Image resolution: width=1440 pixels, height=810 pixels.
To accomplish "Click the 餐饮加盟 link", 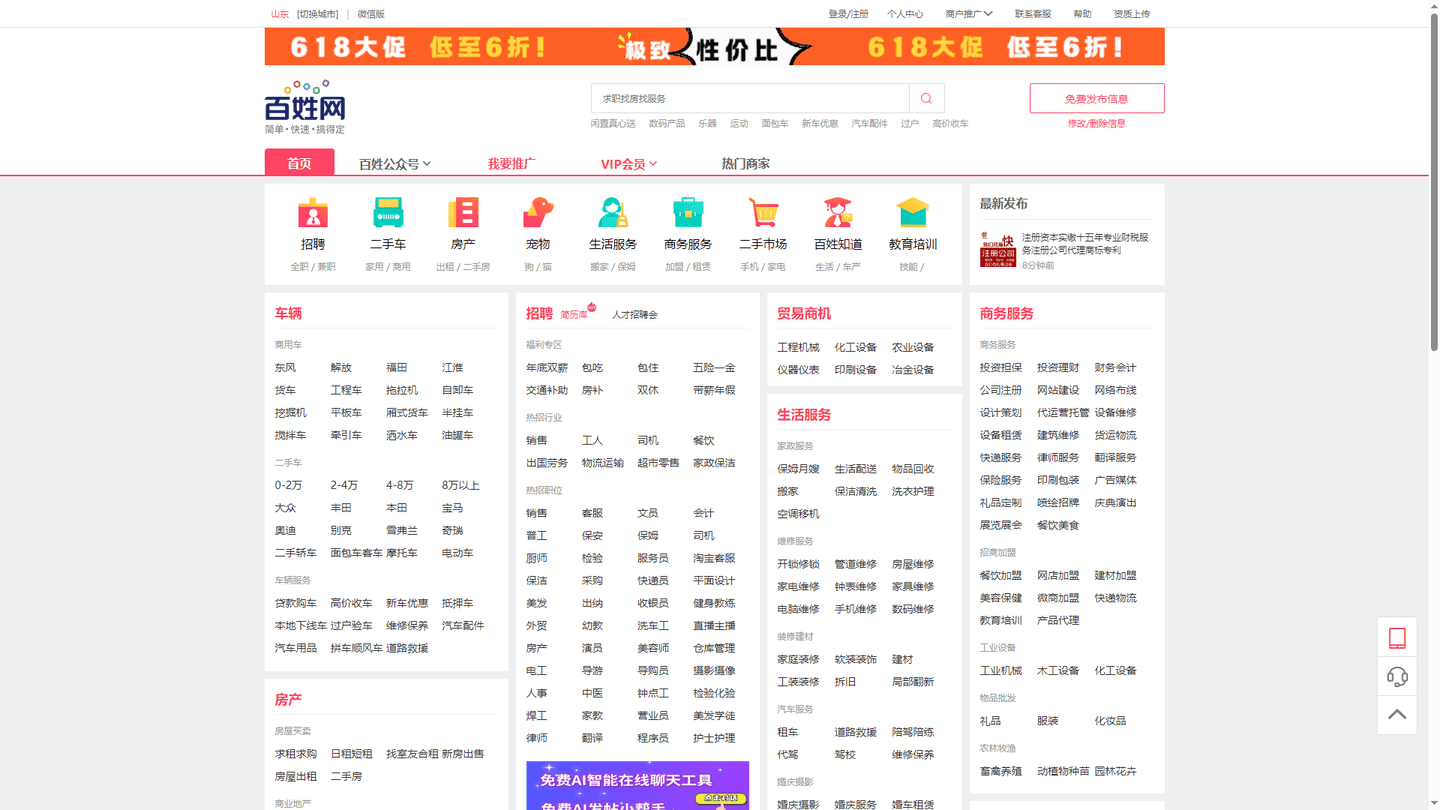I will pos(1001,576).
